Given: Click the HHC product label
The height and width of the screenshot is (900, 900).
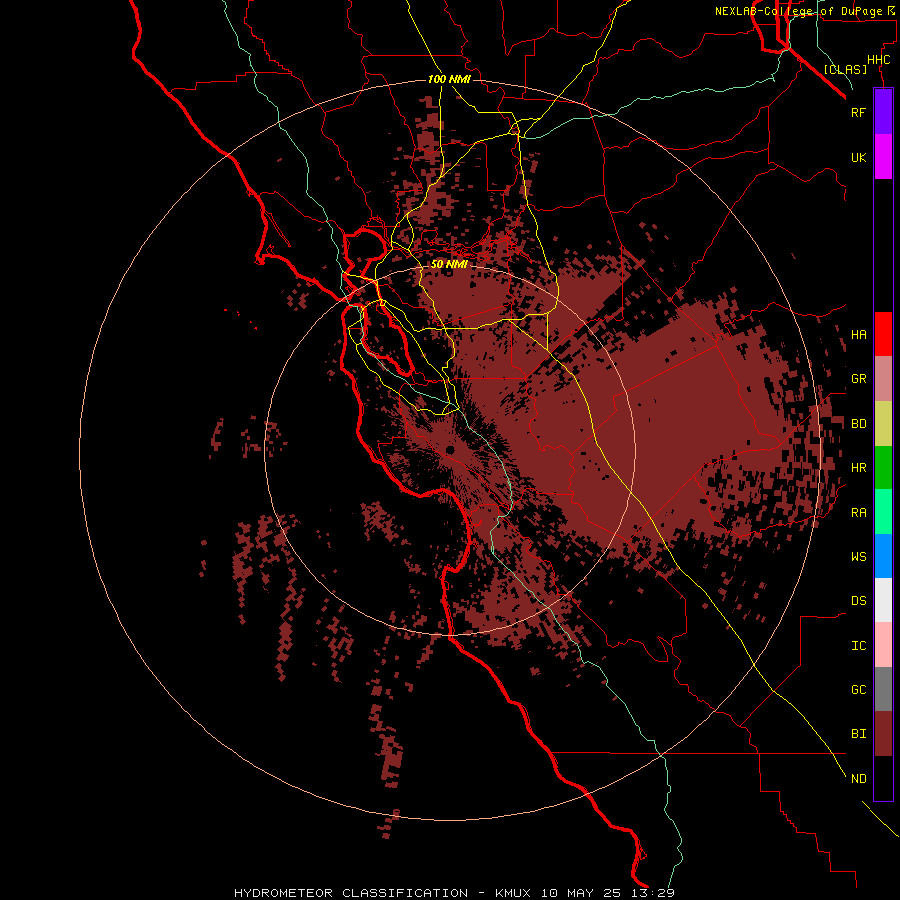Looking at the screenshot, I should 878,59.
